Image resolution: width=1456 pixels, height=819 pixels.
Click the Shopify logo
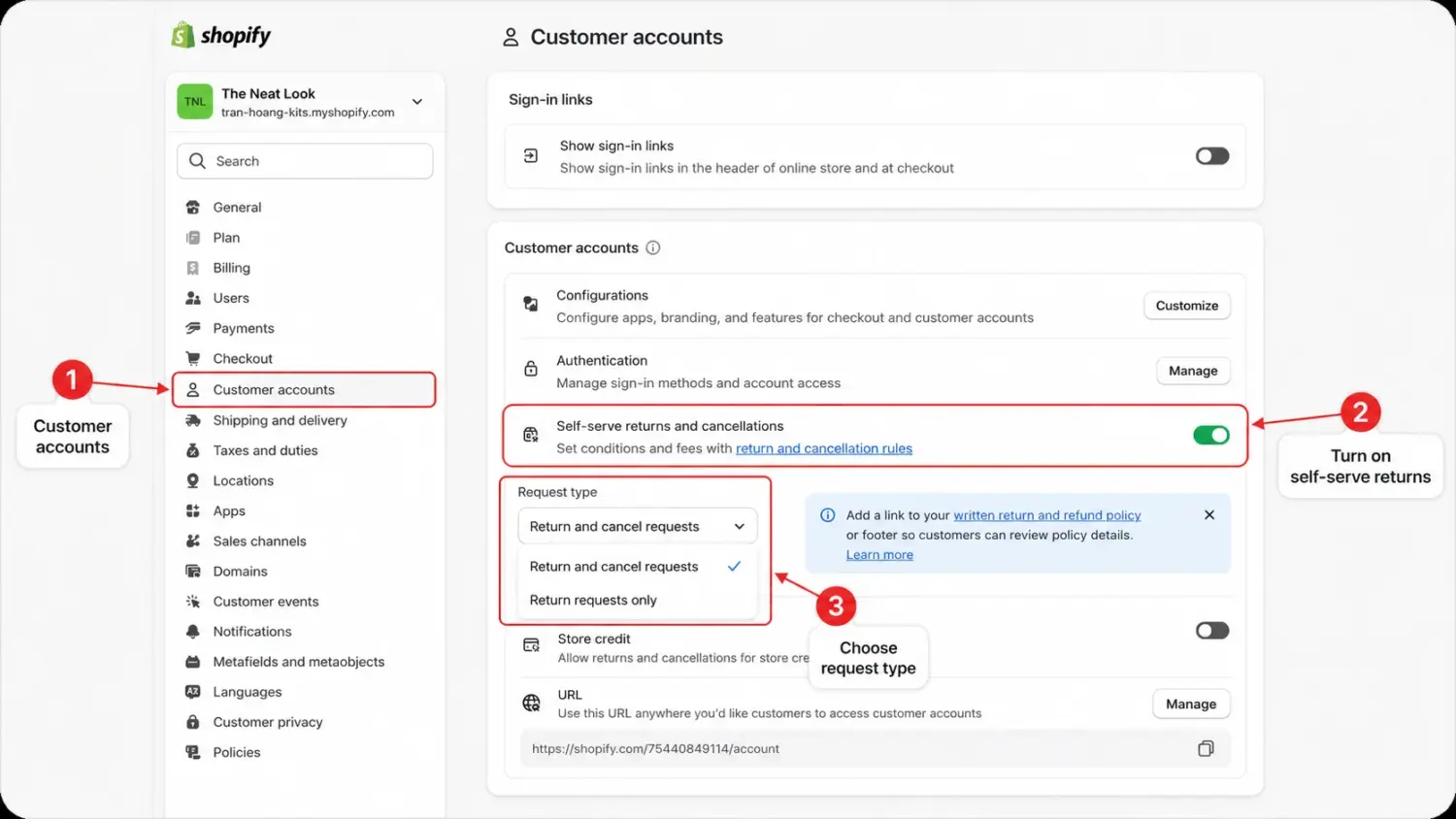tap(221, 36)
